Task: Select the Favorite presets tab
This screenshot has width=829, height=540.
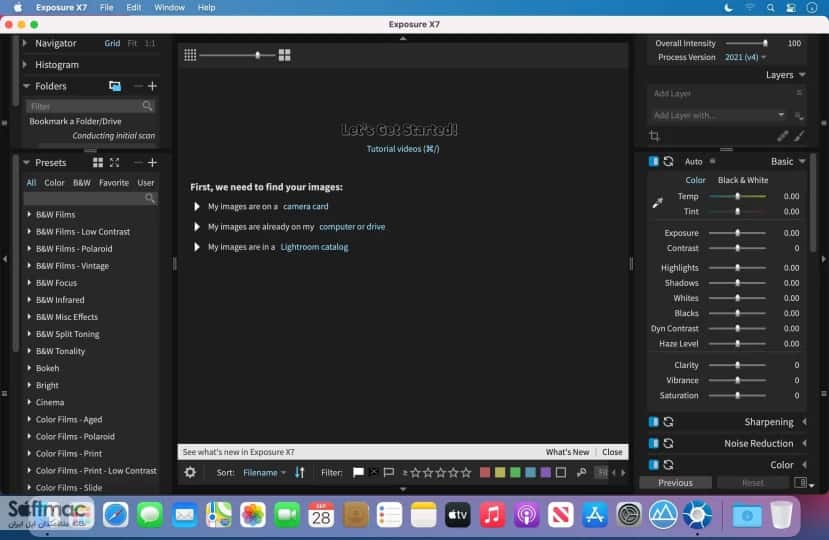Action: point(114,182)
